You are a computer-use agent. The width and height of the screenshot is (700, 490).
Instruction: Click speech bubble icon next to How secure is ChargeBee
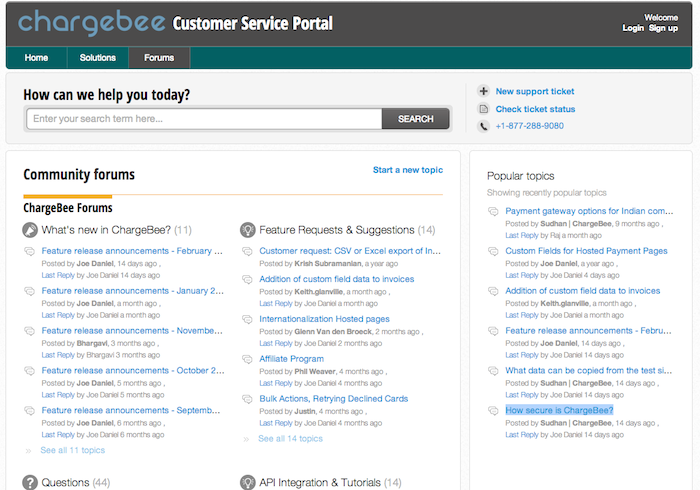point(493,411)
